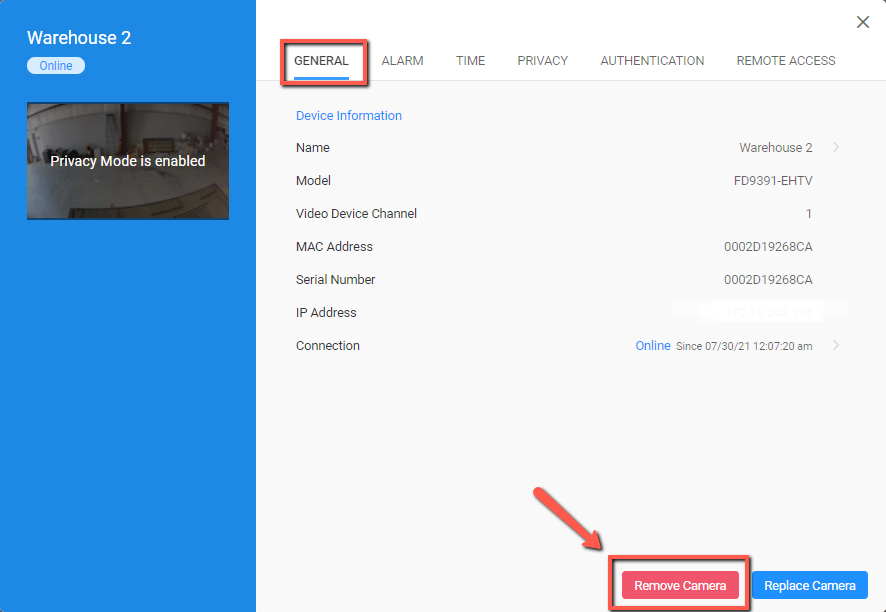Viewport: 886px width, 612px height.
Task: Click the Online status badge
Action: click(56, 66)
